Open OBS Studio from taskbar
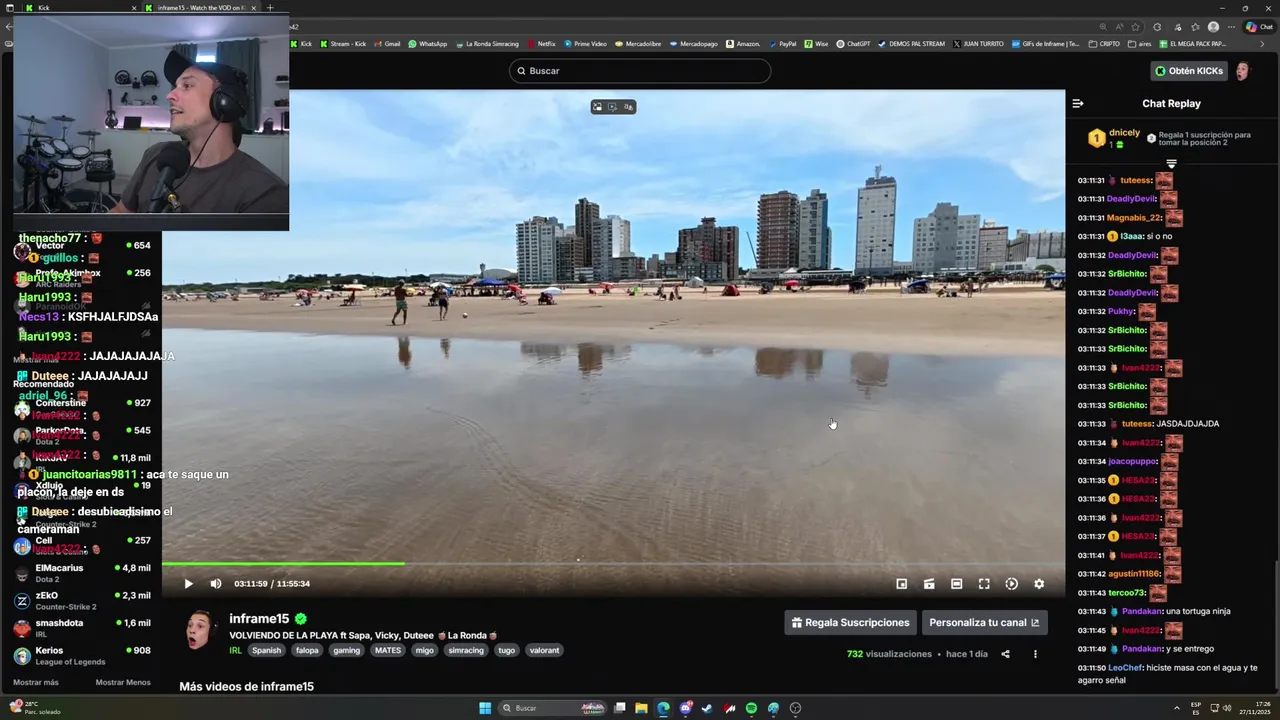 click(x=795, y=708)
